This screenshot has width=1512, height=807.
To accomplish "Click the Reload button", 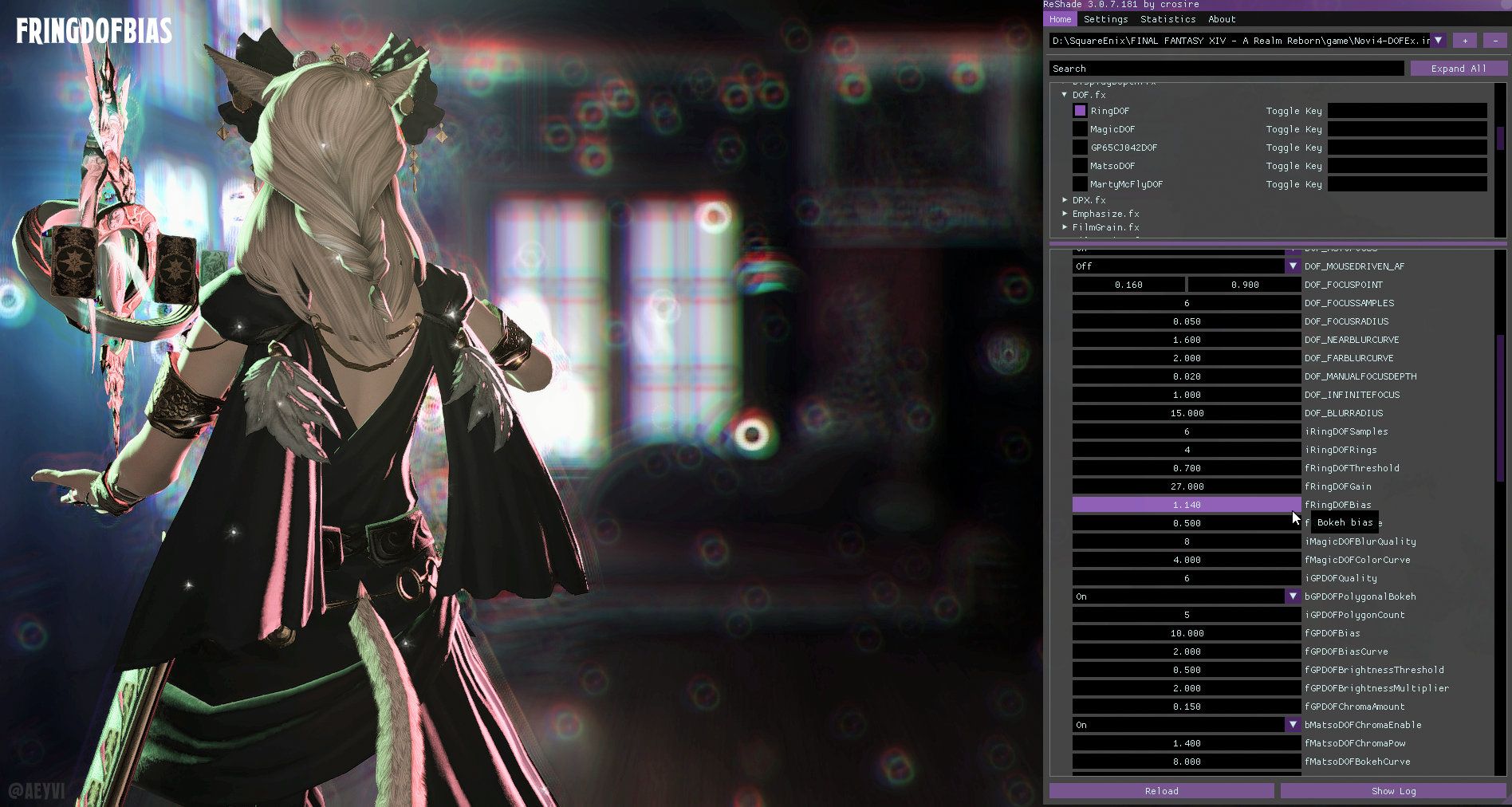I will (1161, 791).
